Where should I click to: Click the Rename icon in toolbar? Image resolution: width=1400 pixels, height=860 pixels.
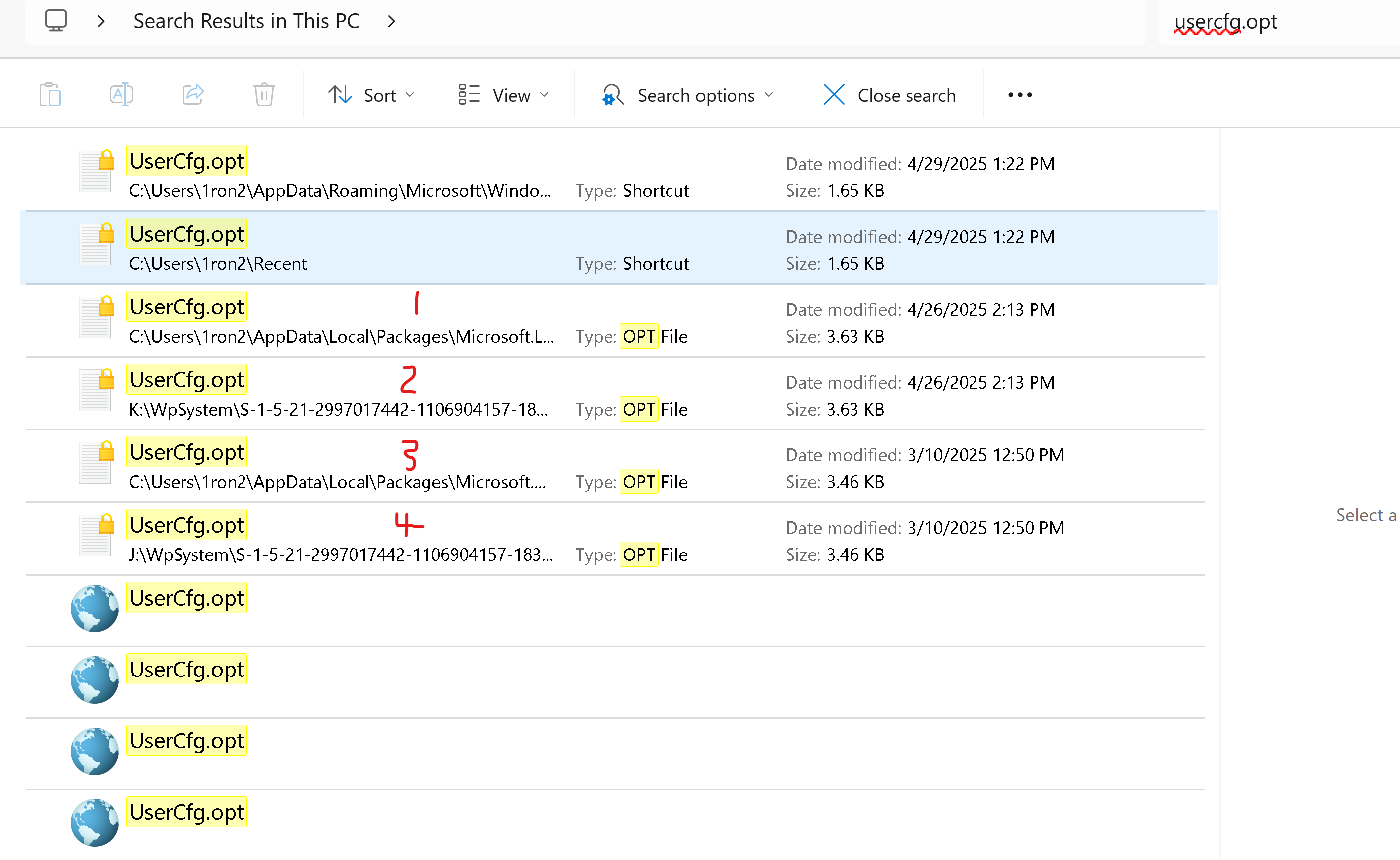point(121,95)
